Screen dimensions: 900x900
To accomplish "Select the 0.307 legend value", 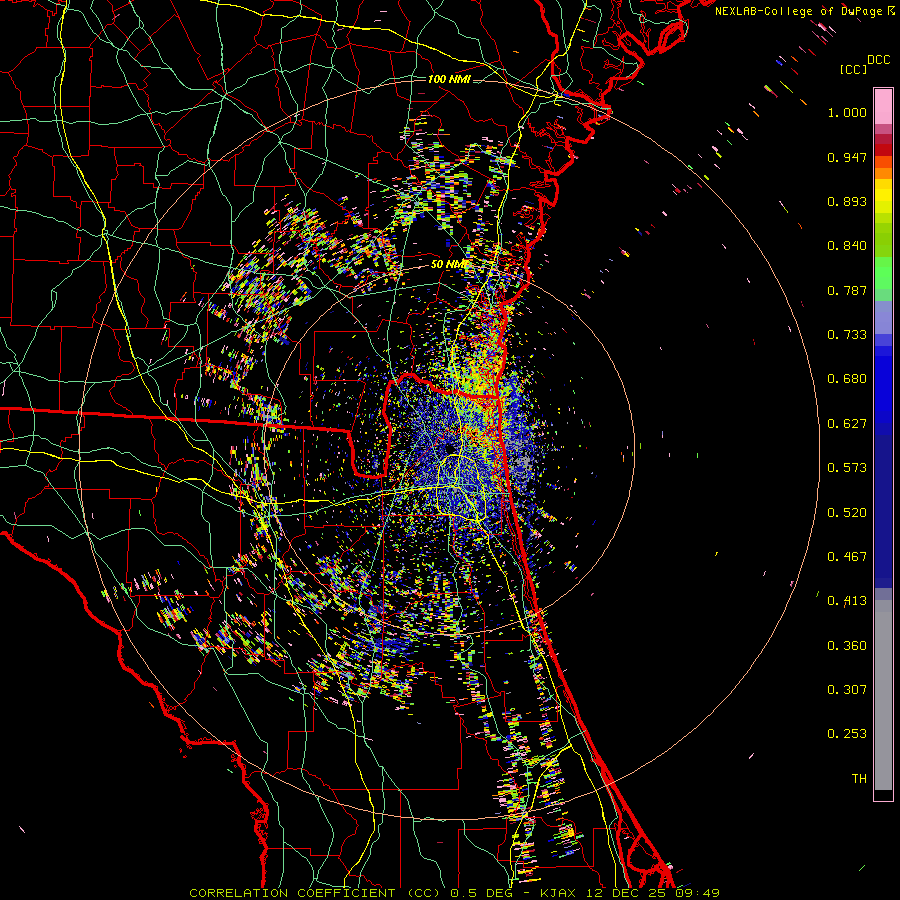I will [x=847, y=690].
